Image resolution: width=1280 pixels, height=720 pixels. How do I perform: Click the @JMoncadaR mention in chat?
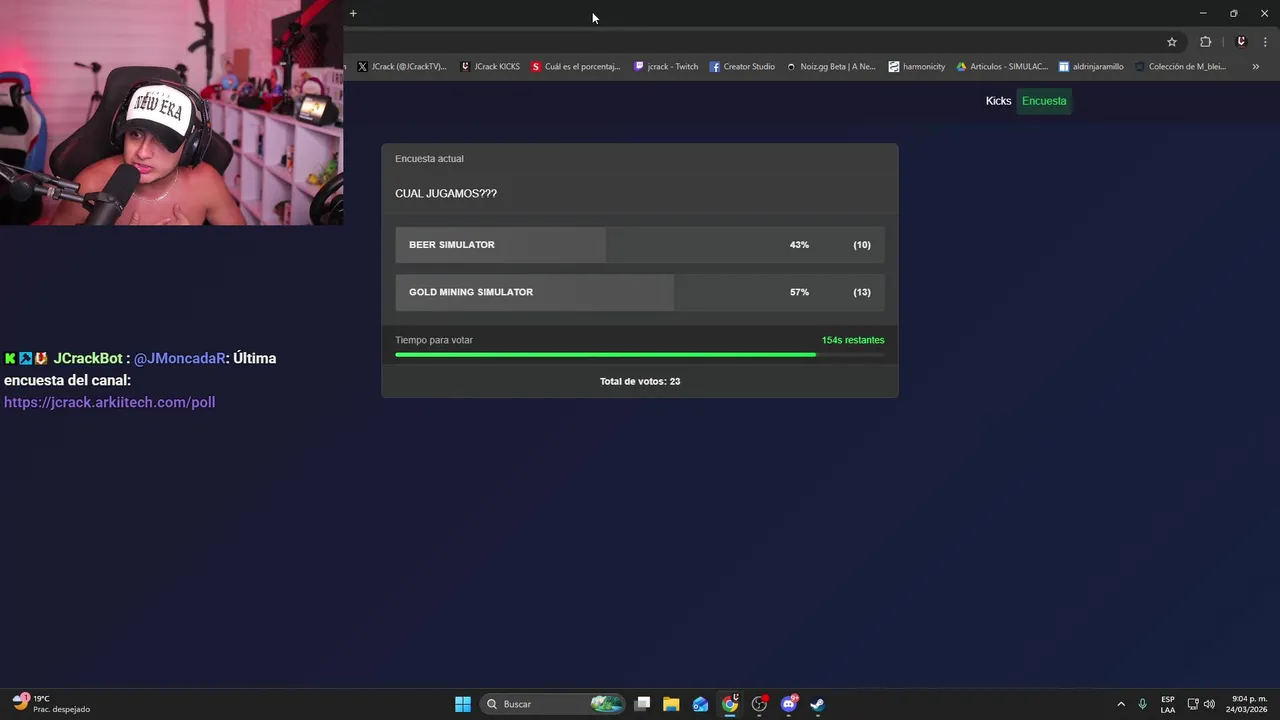pos(180,358)
